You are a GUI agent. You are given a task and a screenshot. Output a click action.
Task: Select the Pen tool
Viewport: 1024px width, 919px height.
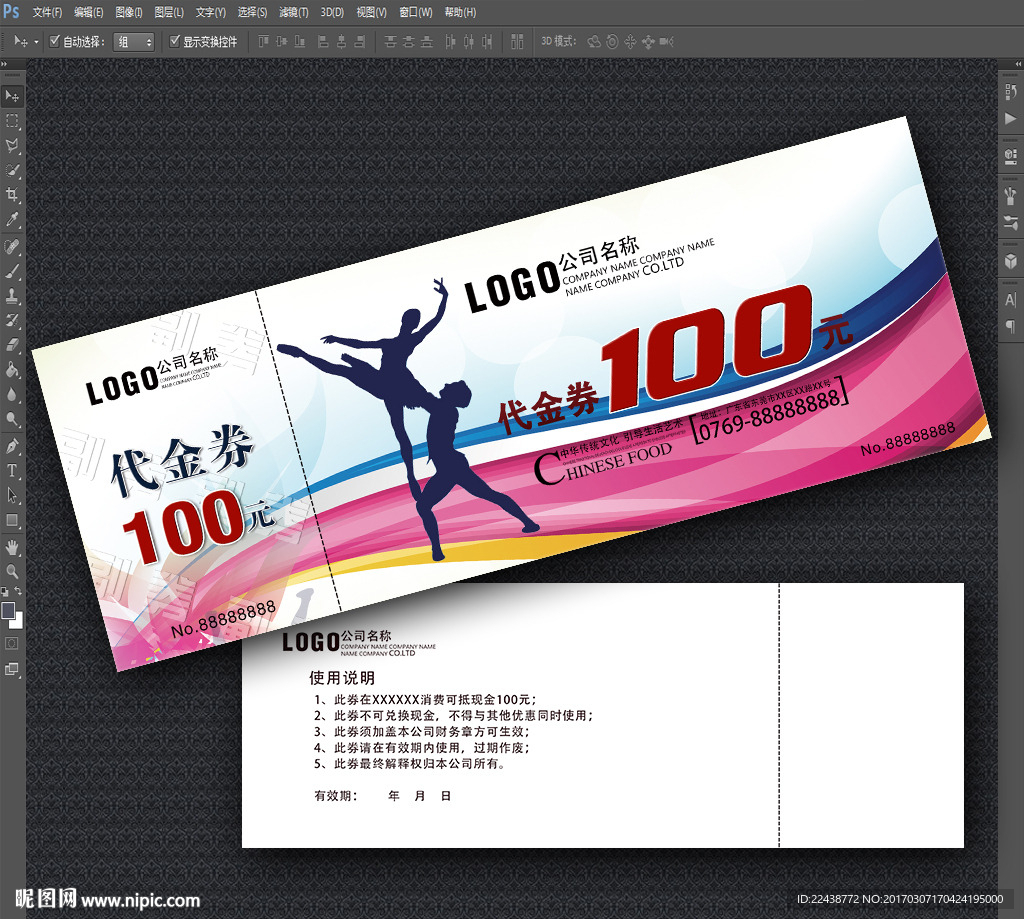pyautogui.click(x=12, y=446)
